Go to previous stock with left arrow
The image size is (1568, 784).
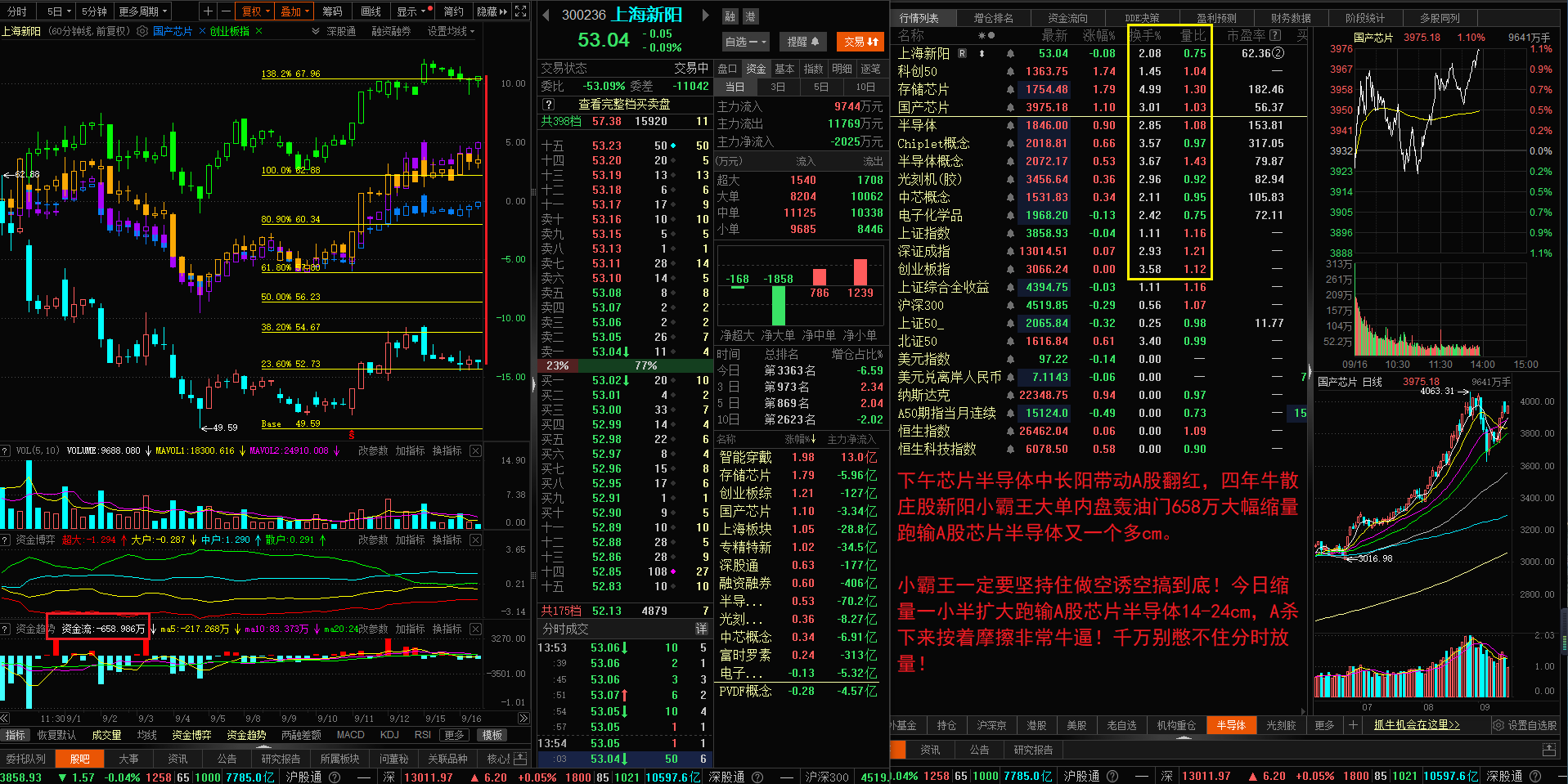click(x=546, y=15)
